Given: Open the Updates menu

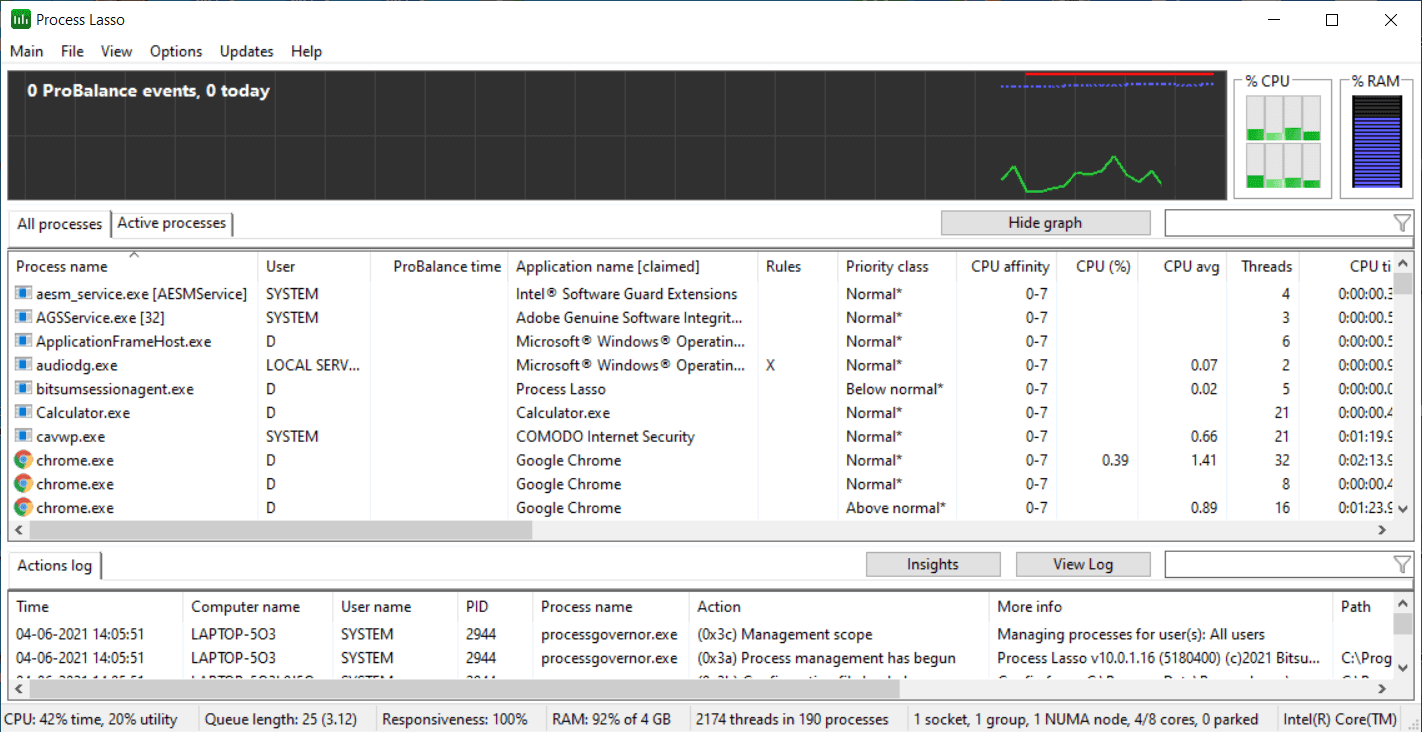Looking at the screenshot, I should [246, 51].
